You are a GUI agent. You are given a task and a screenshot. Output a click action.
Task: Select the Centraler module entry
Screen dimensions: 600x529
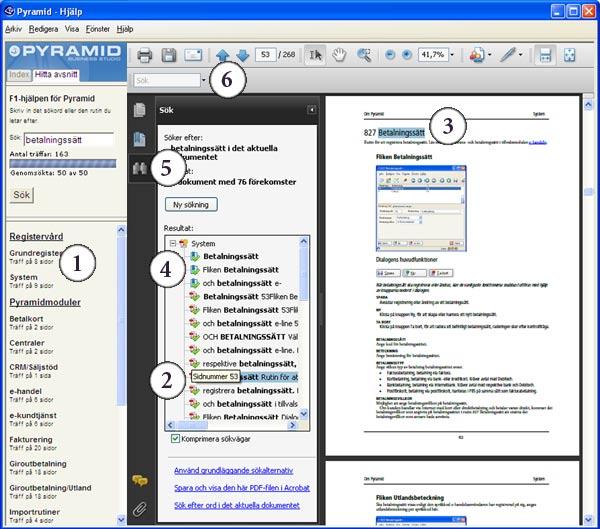pyautogui.click(x=27, y=343)
